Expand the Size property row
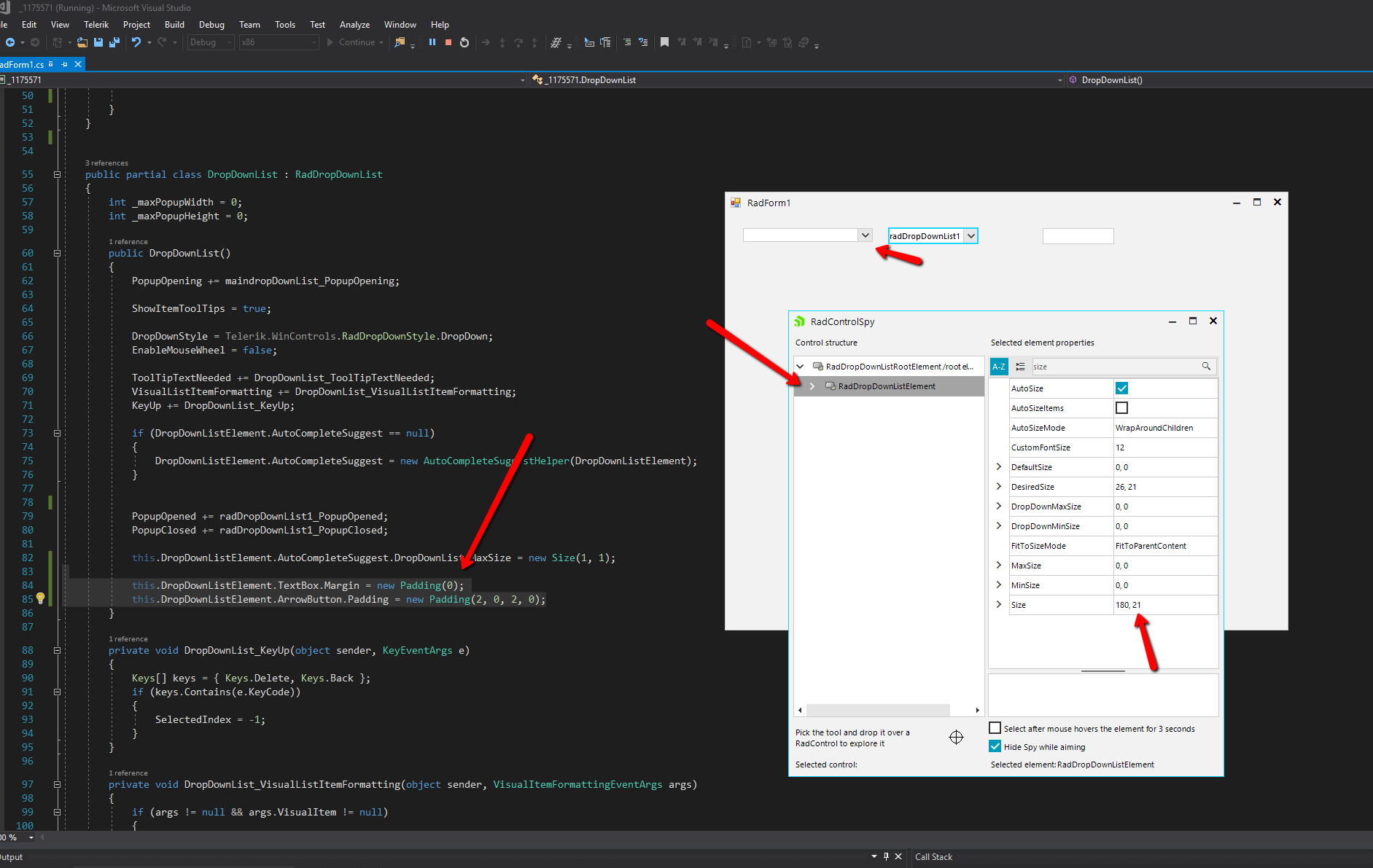 tap(999, 605)
